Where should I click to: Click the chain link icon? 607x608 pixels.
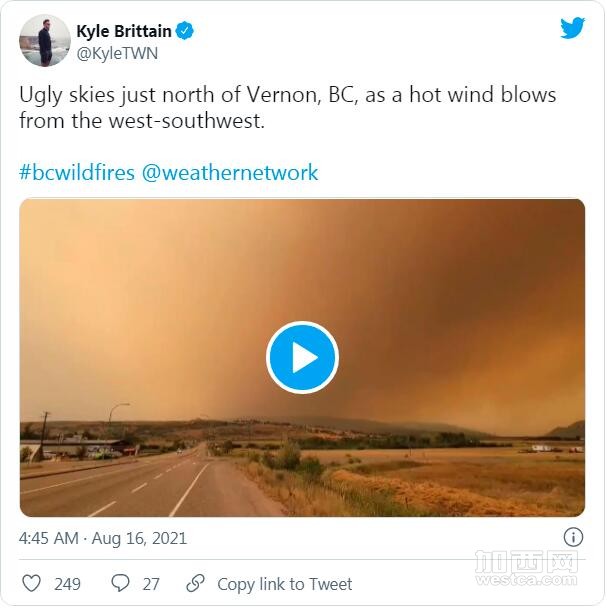point(196,583)
